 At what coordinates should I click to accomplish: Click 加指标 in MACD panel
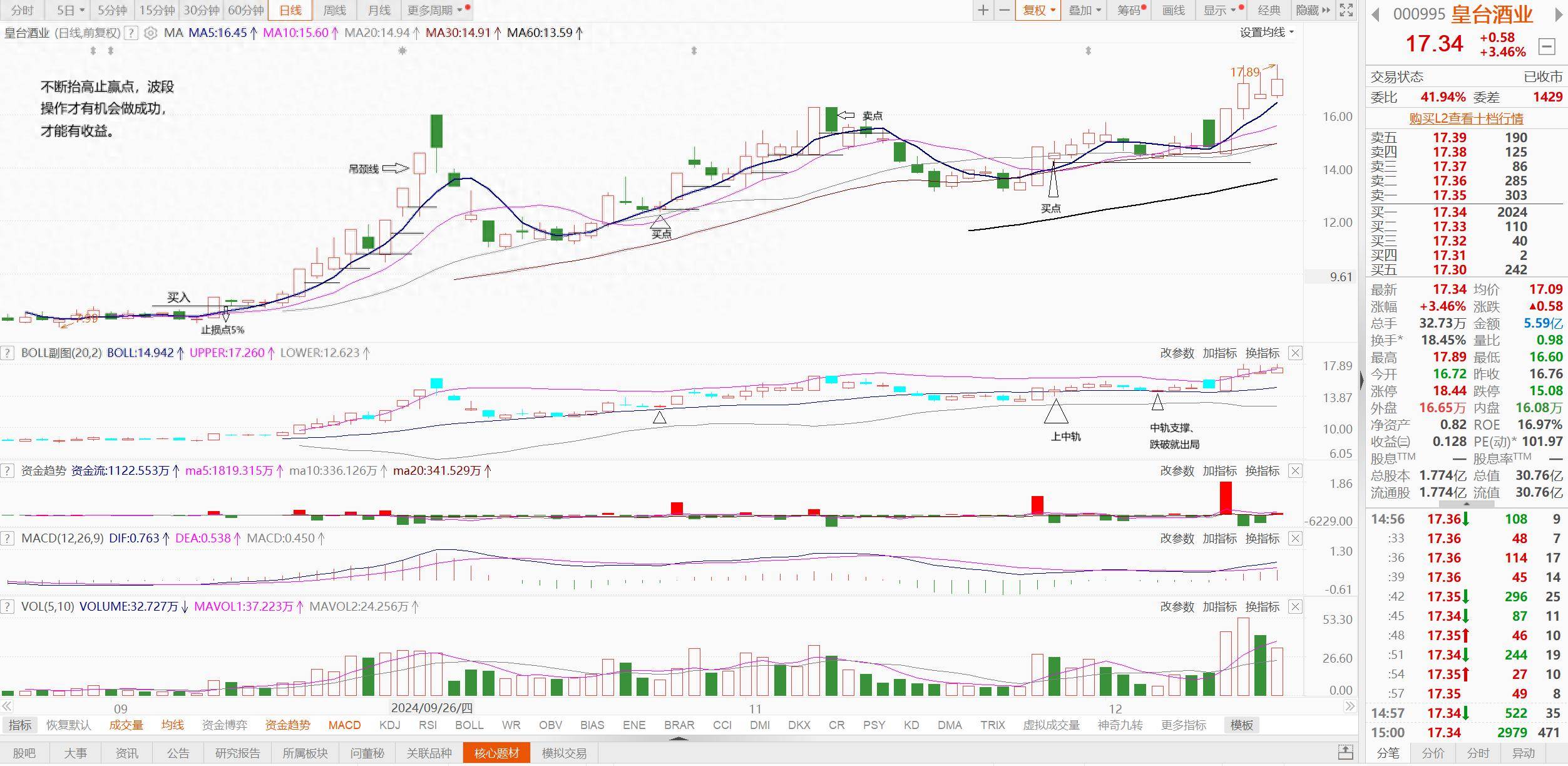click(x=1219, y=539)
